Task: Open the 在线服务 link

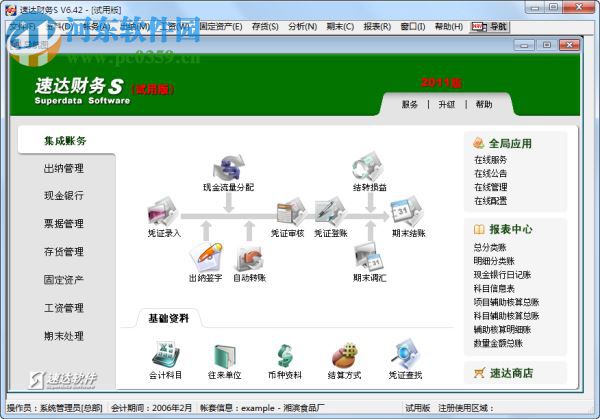Action: [491, 160]
